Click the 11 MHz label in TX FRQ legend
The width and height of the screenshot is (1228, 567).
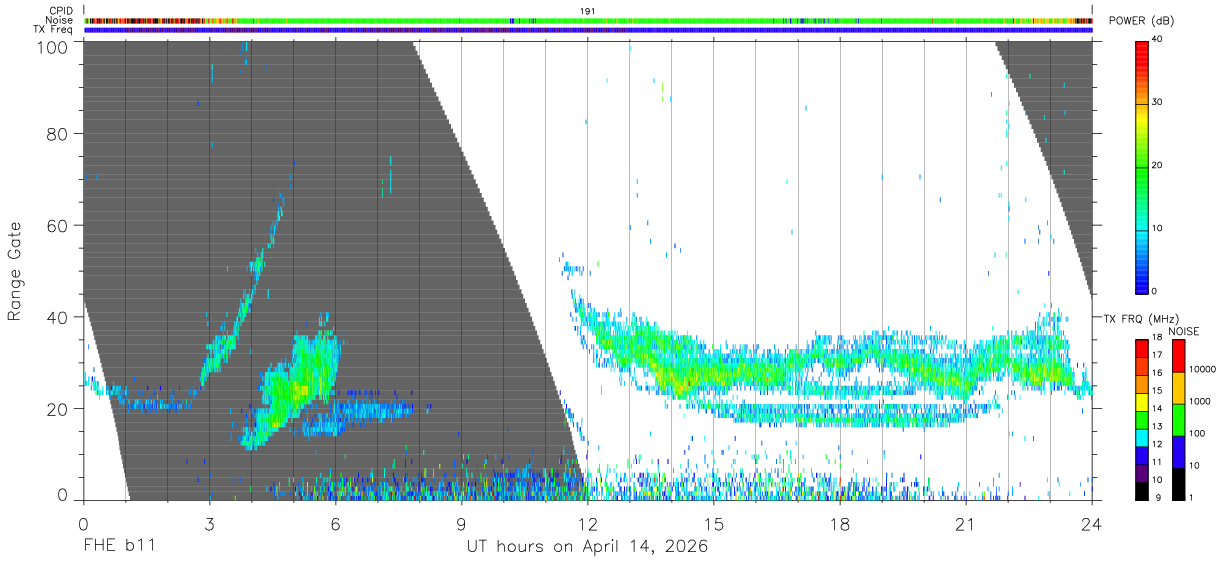[1157, 462]
